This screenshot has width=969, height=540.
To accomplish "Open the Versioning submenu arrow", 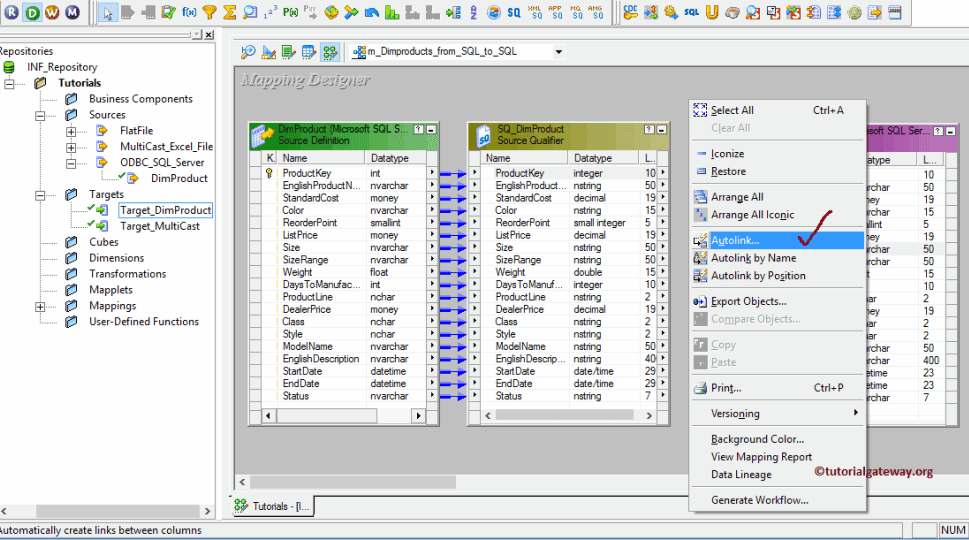I will (856, 413).
